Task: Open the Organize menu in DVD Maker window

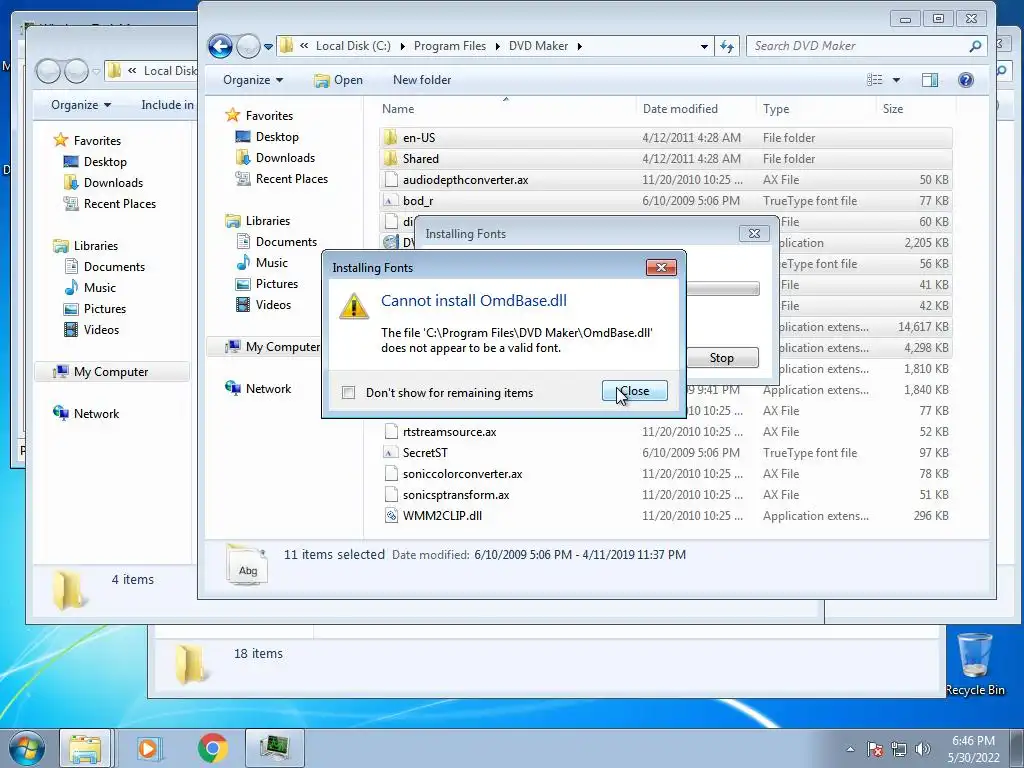Action: point(253,80)
